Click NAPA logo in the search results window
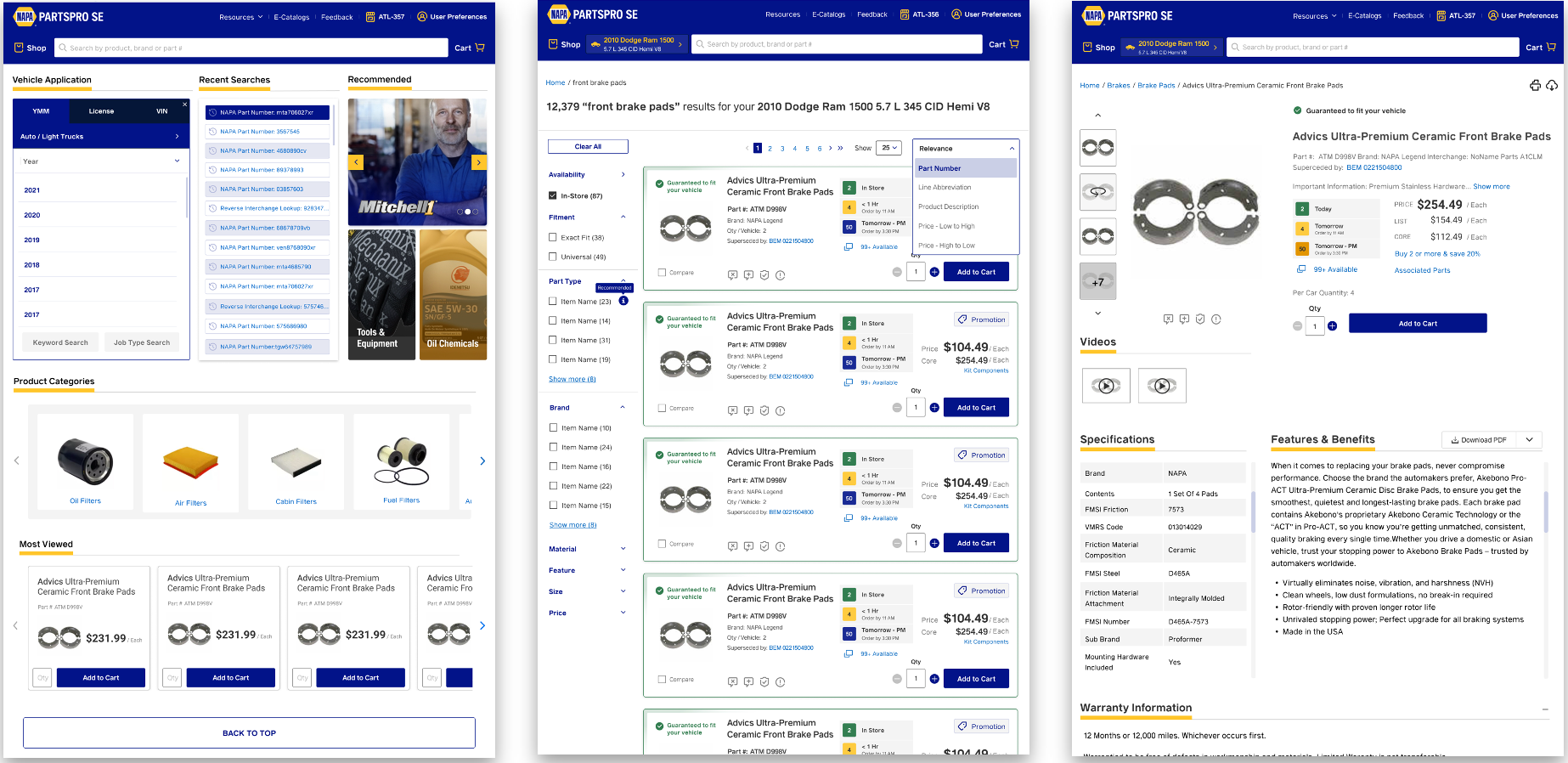 [559, 14]
